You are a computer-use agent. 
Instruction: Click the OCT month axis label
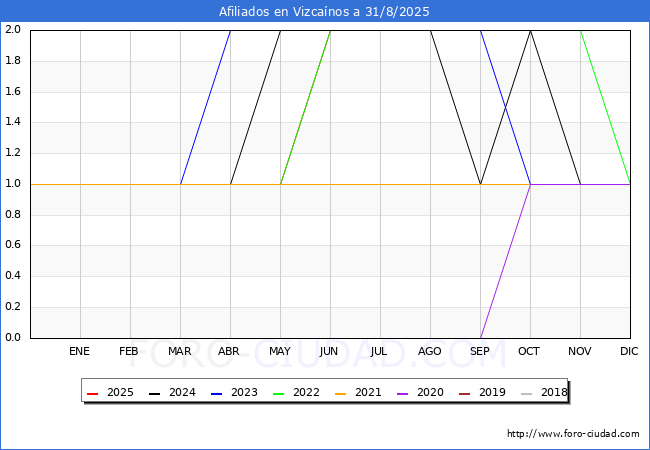point(529,351)
